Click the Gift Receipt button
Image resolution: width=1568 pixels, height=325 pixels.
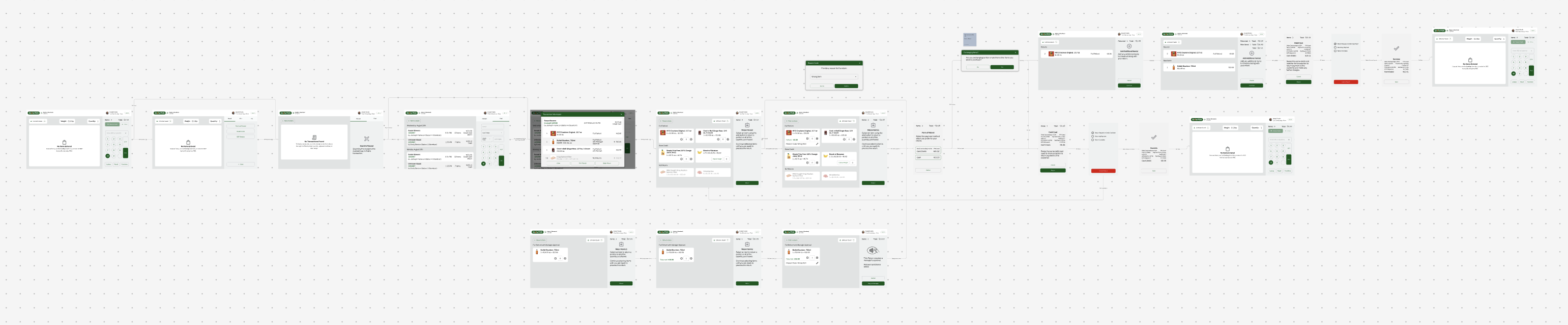(x=241, y=137)
